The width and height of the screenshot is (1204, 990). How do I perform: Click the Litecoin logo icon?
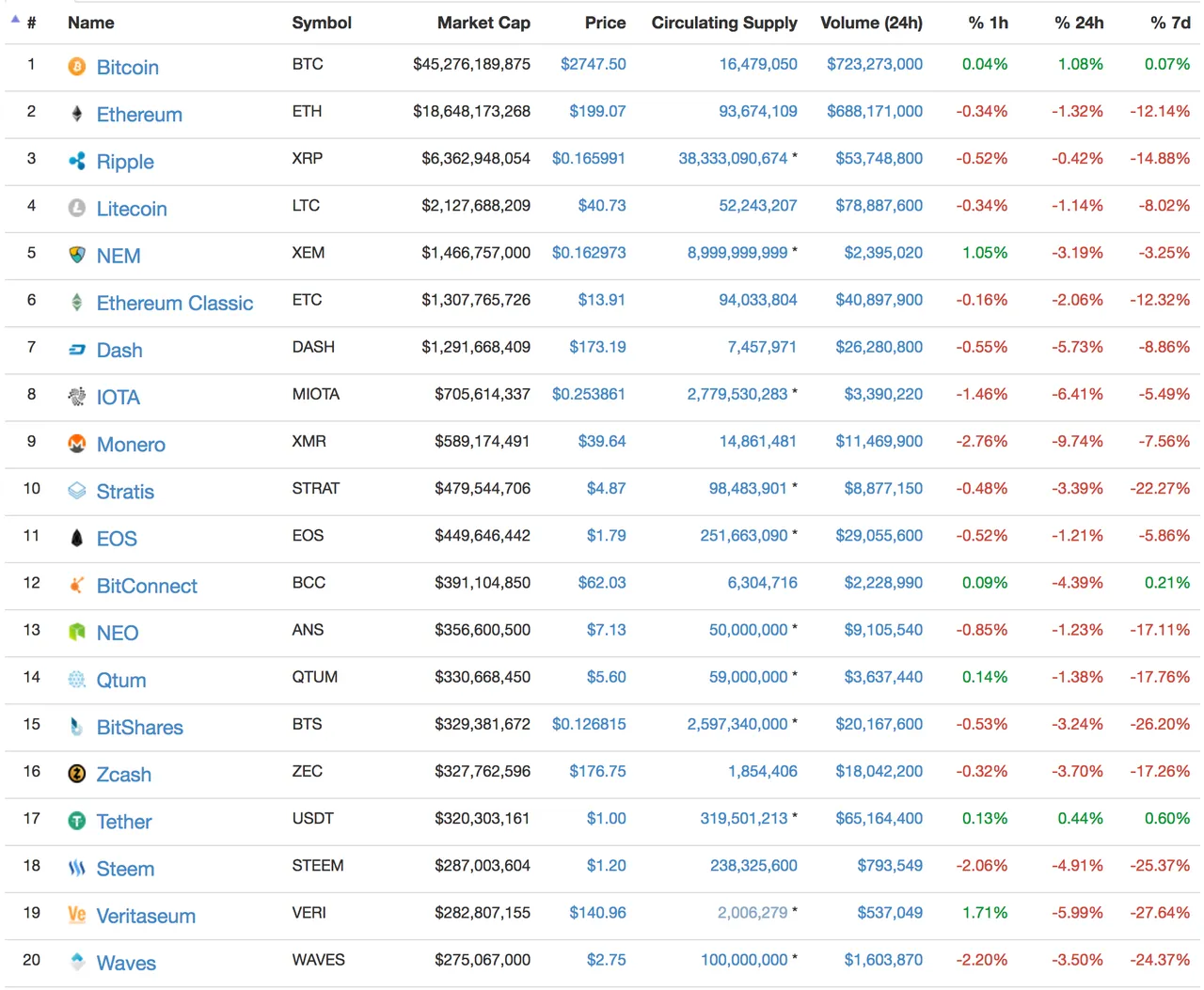tap(77, 208)
